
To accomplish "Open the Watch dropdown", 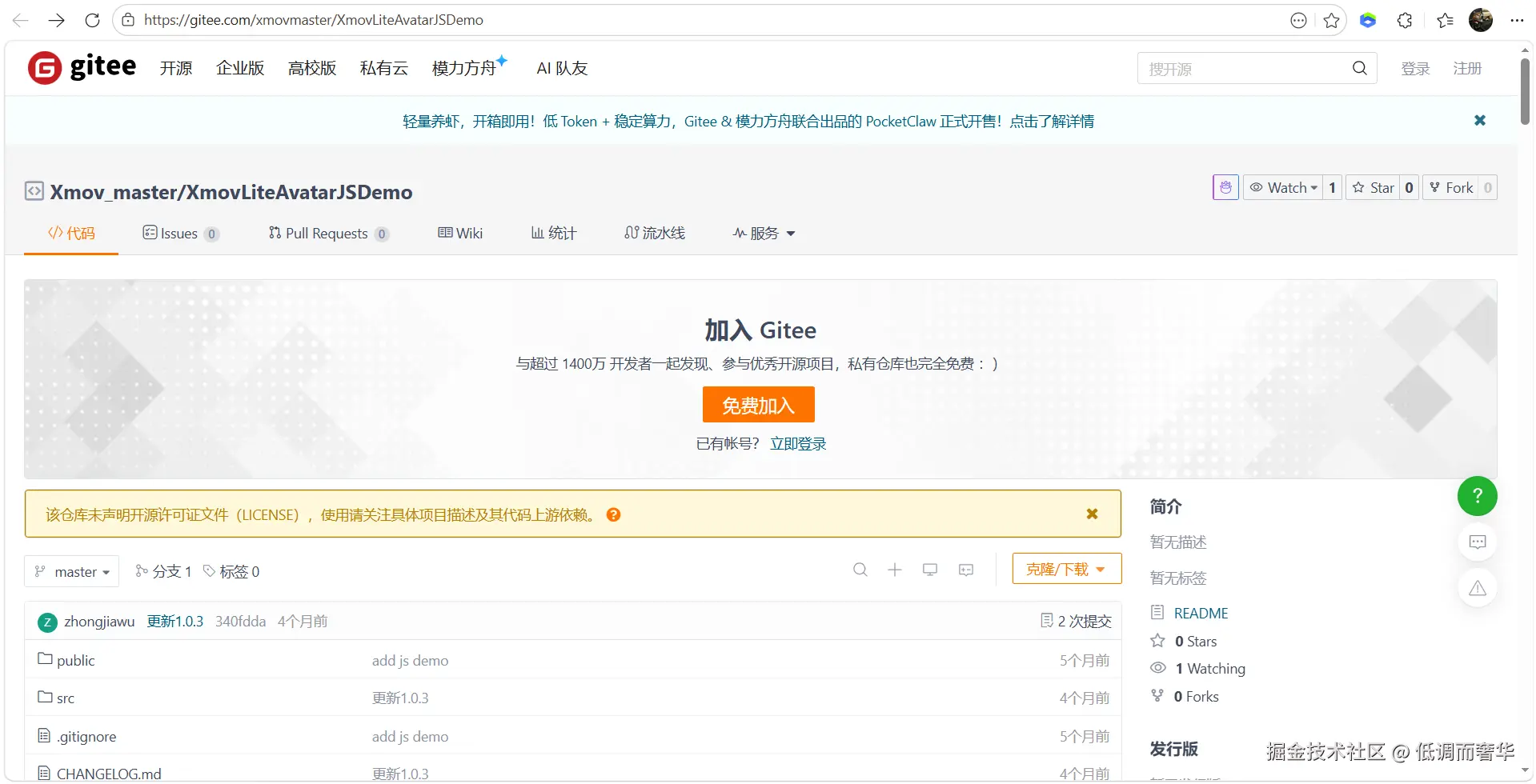I will [1283, 187].
